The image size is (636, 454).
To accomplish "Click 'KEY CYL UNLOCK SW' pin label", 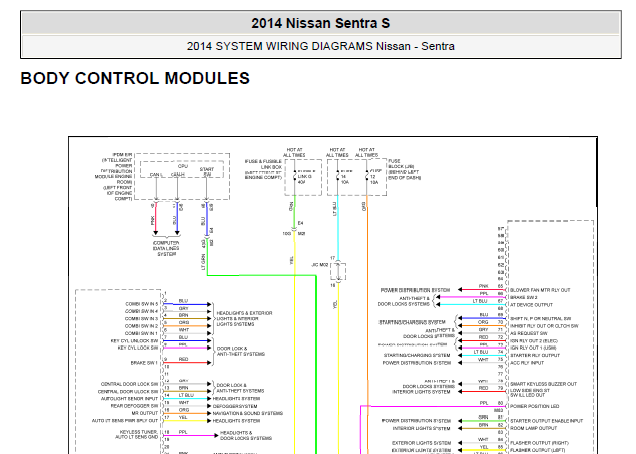I will tap(134, 341).
